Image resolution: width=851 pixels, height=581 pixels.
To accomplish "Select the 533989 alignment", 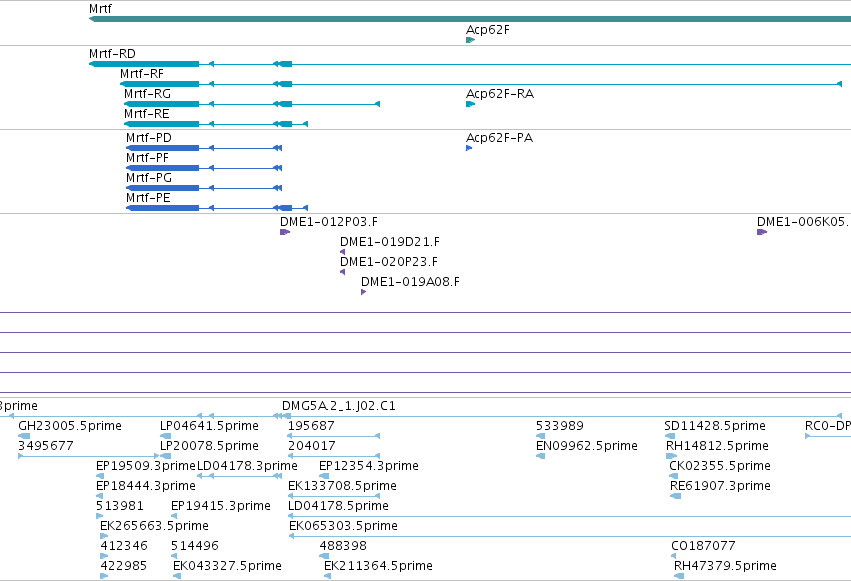I will pos(541,436).
